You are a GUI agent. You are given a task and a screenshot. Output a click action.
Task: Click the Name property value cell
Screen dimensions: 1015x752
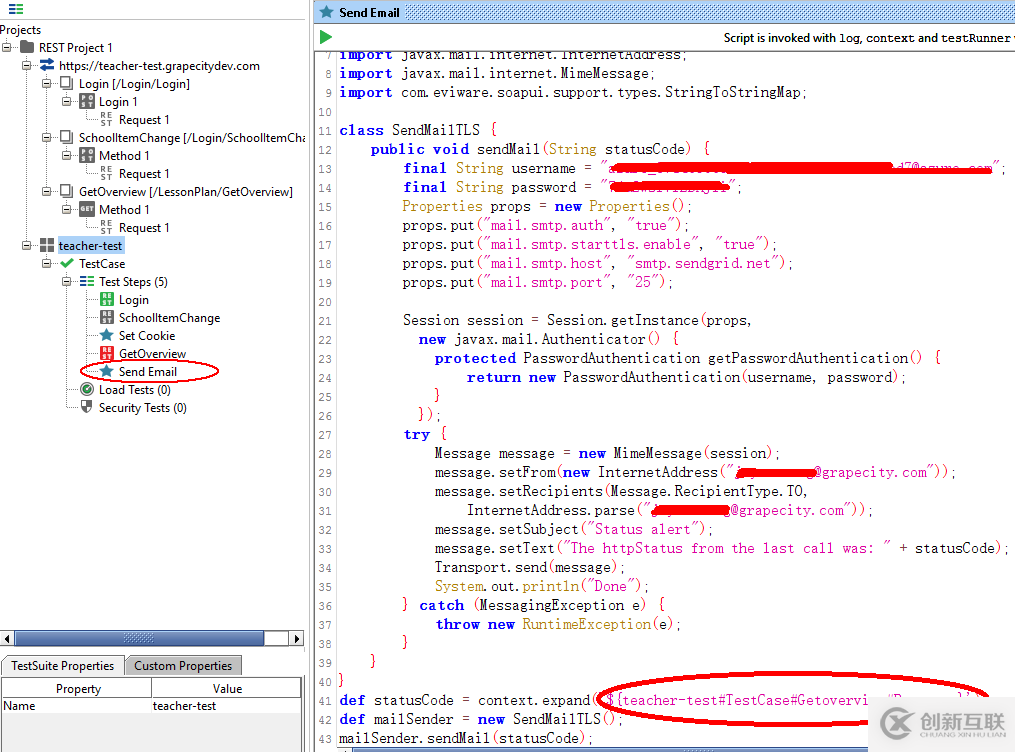(226, 706)
